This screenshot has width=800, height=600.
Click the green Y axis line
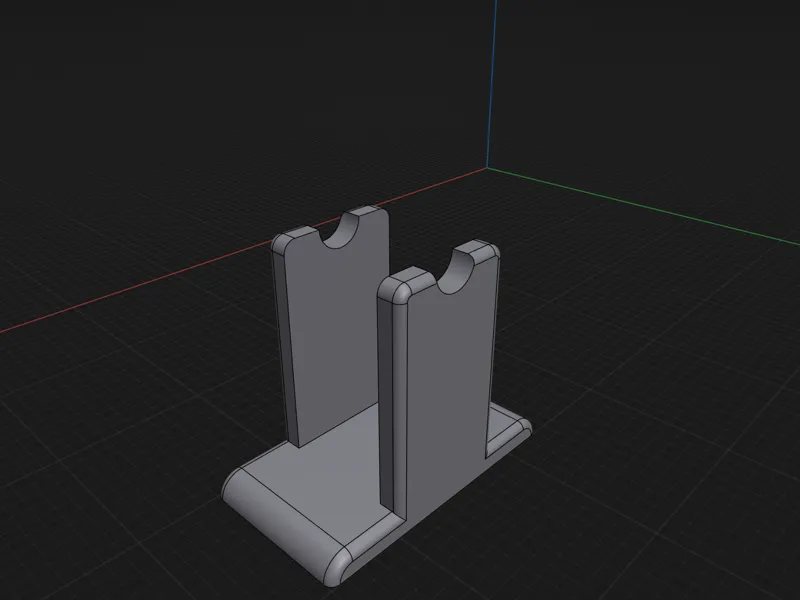click(x=643, y=206)
